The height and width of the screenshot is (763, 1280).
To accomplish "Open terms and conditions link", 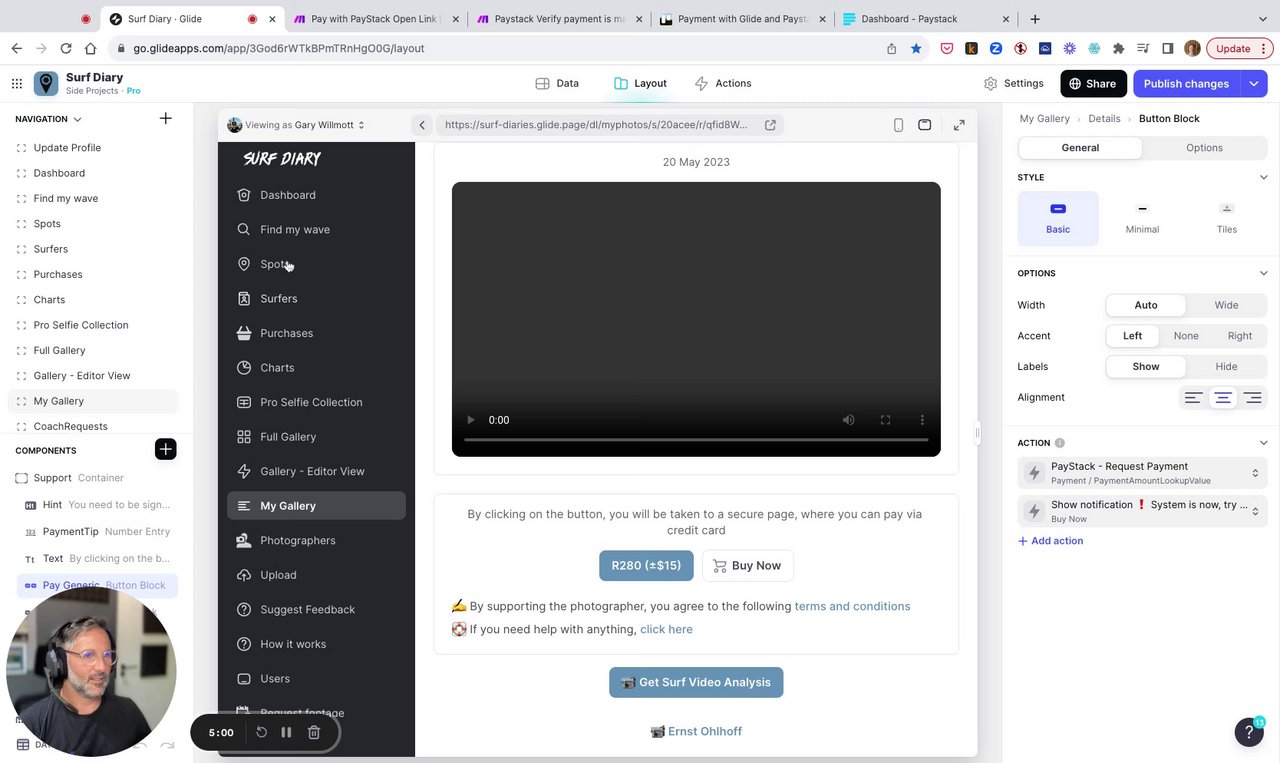I will (x=852, y=606).
